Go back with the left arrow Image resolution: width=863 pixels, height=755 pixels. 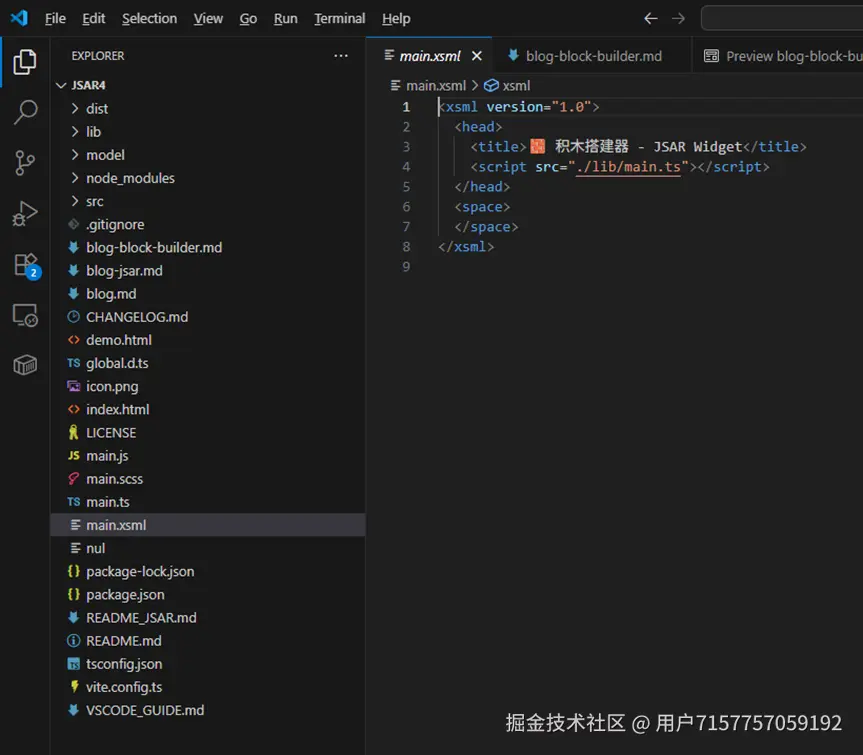[651, 19]
